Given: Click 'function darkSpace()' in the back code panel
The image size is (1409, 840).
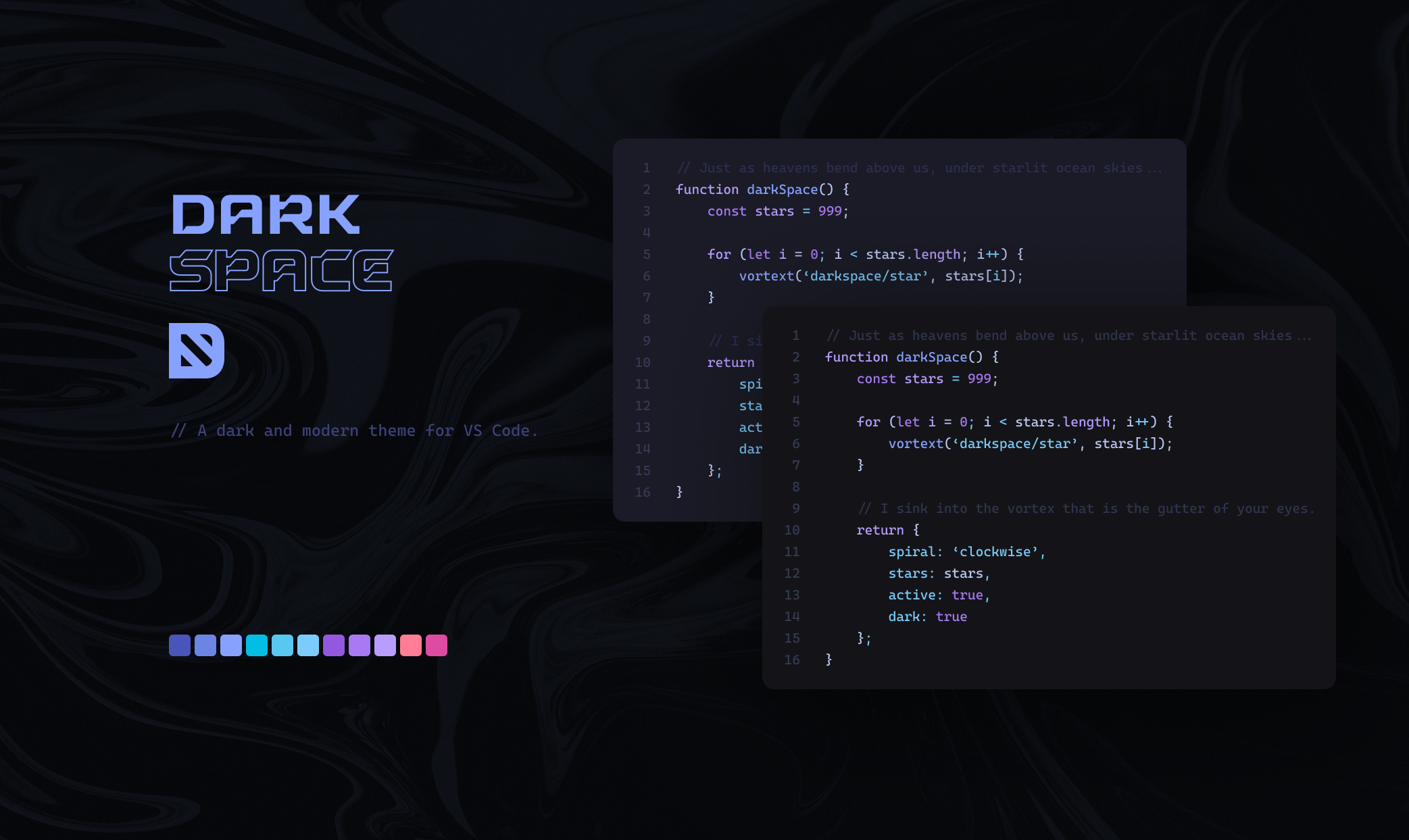Looking at the screenshot, I should (x=755, y=189).
